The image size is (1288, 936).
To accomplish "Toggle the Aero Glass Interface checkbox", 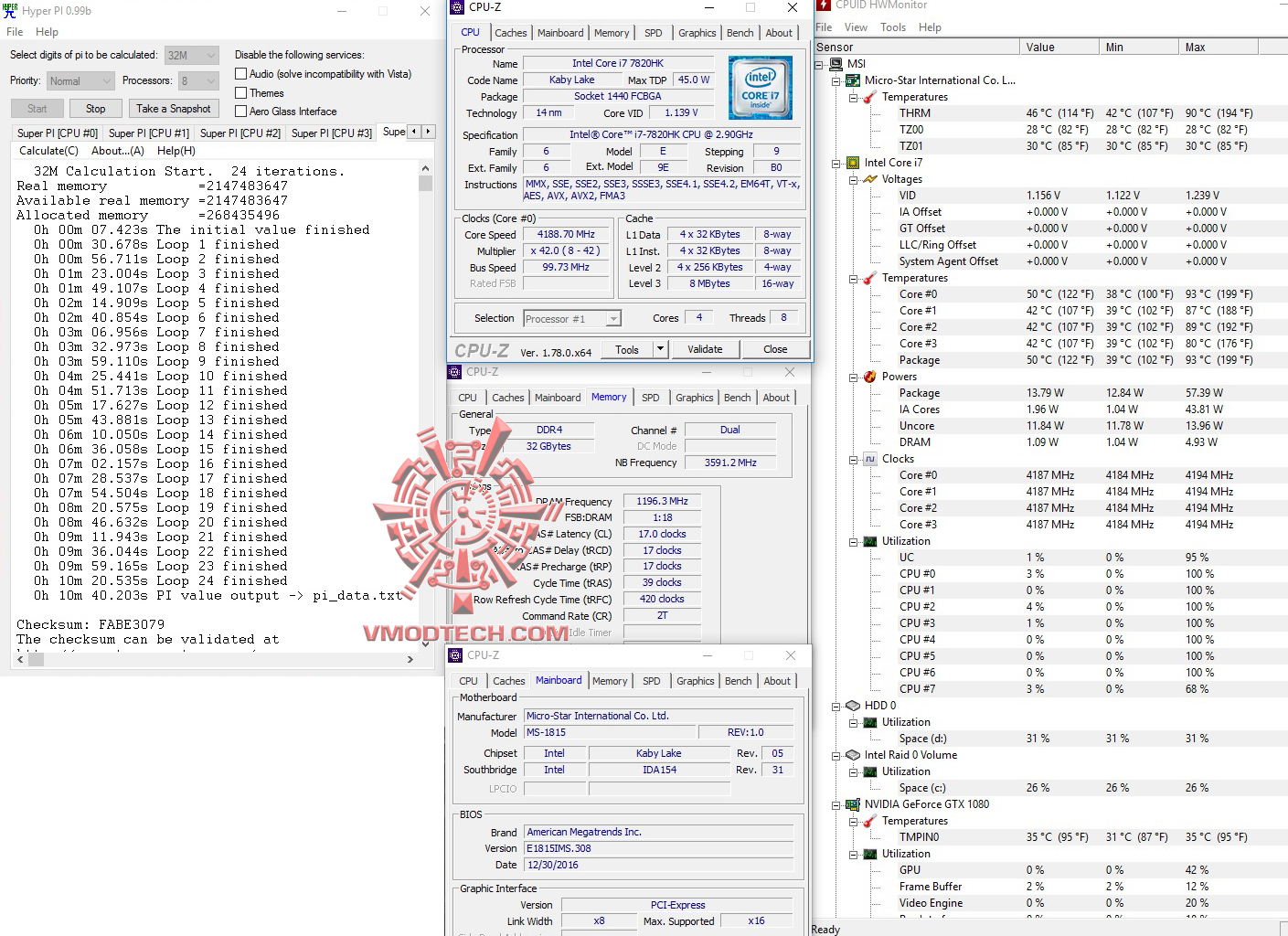I will [x=240, y=112].
